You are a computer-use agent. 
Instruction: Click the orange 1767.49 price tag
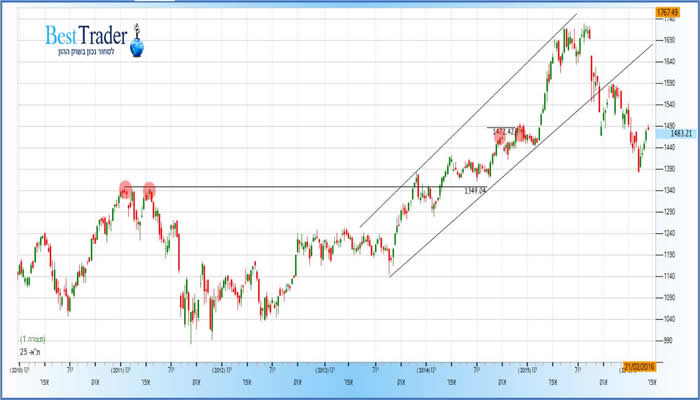[669, 12]
